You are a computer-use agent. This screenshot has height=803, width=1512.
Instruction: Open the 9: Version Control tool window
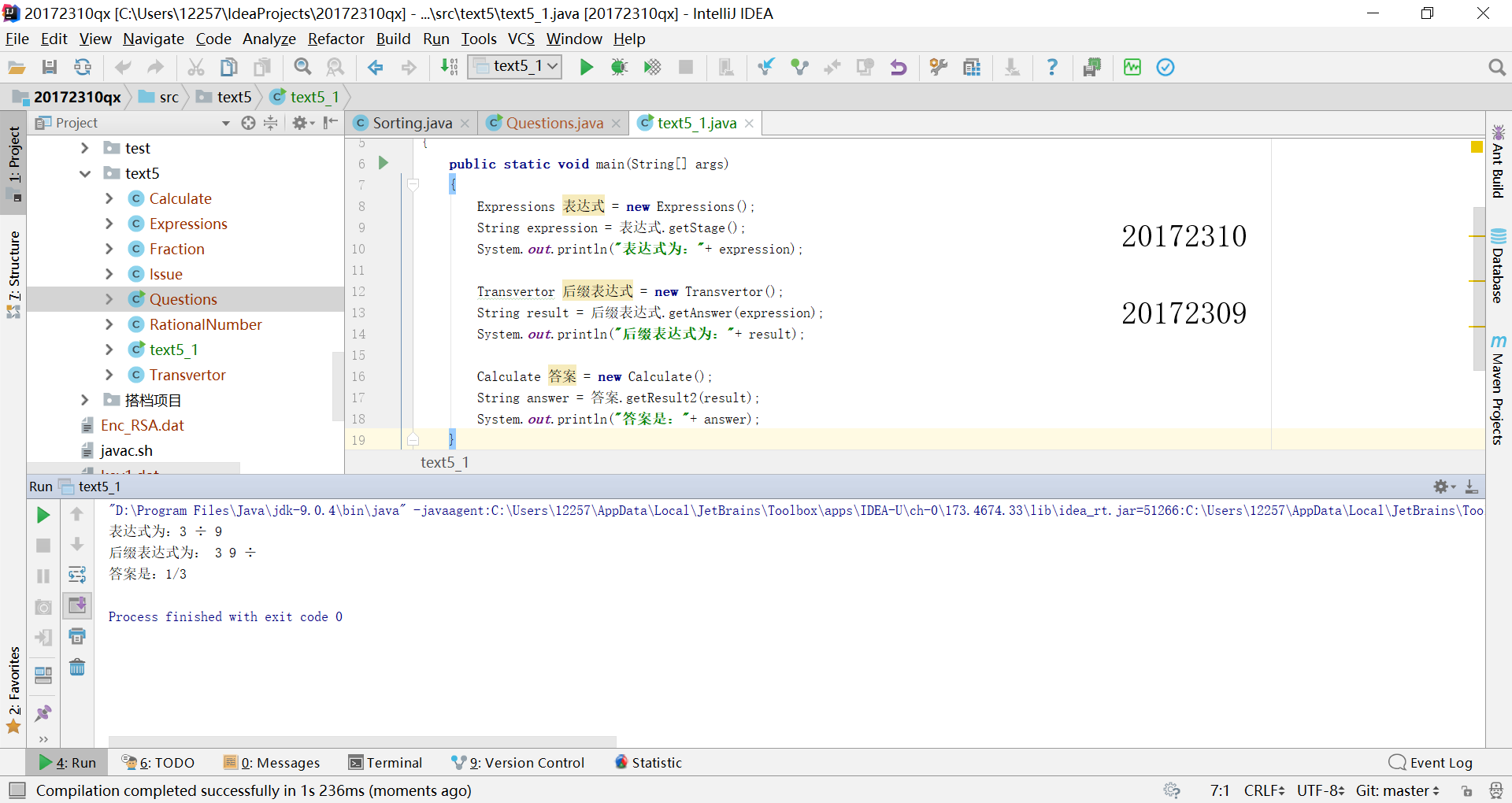pos(517,762)
